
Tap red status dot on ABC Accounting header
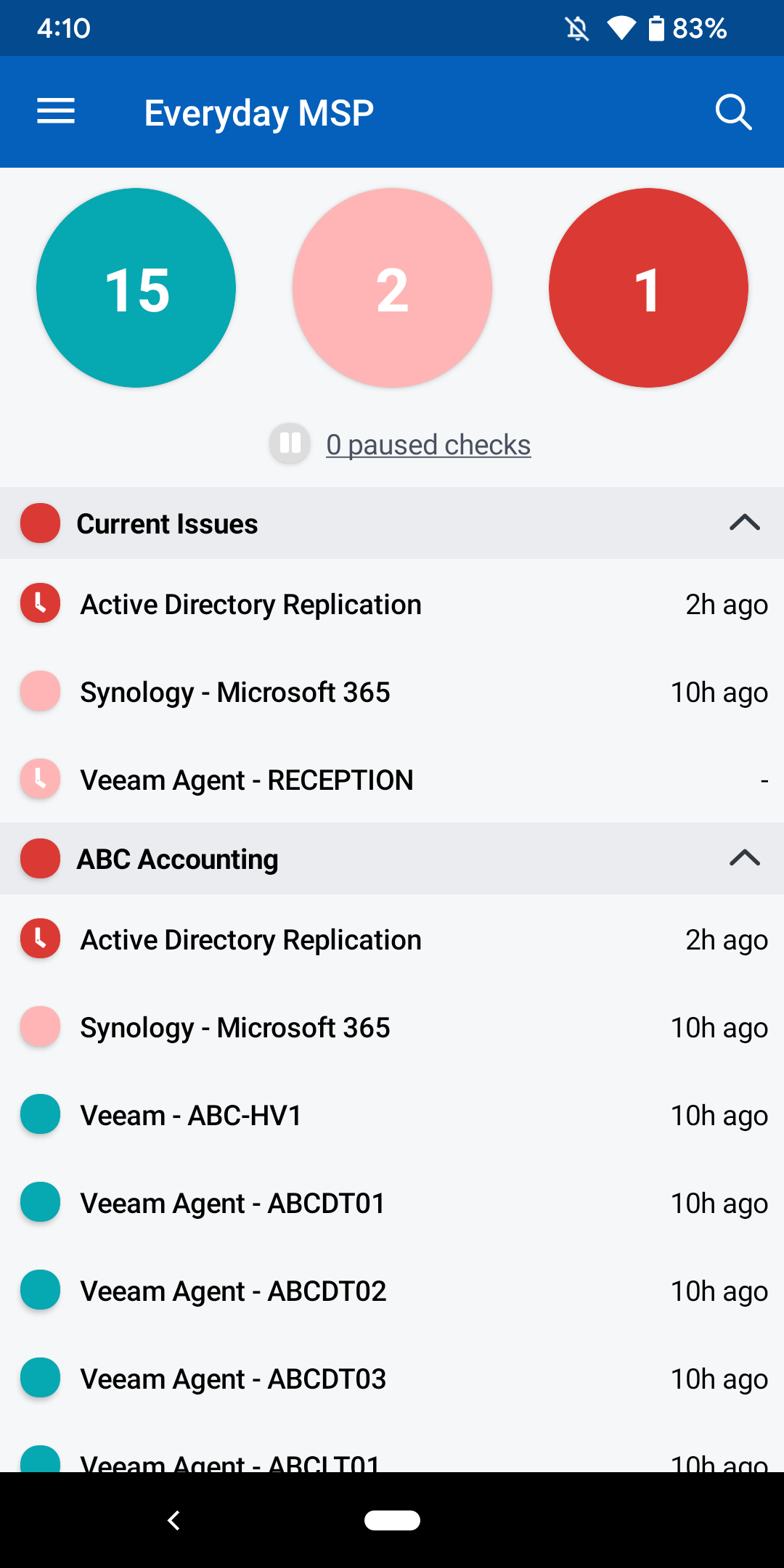click(x=41, y=859)
